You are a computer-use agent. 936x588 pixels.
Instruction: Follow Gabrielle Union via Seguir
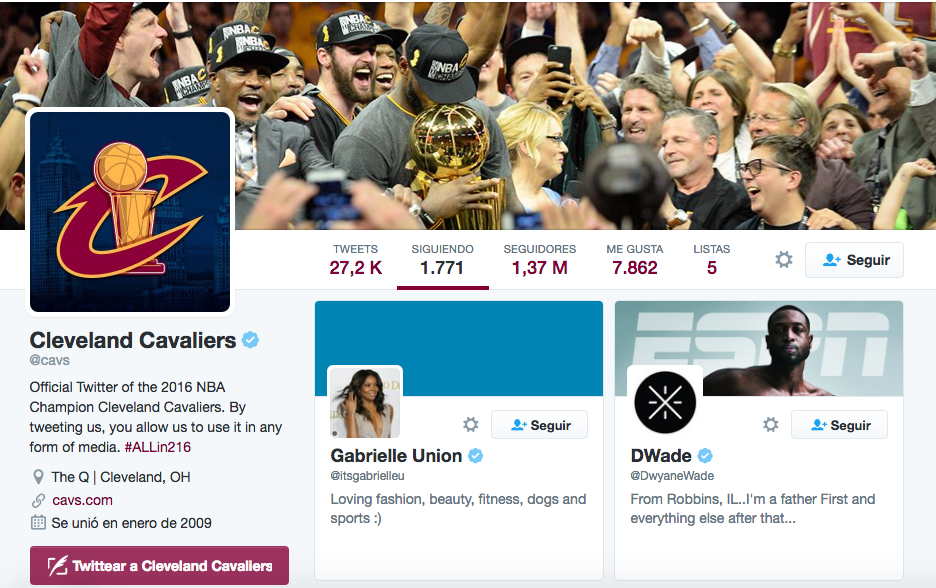click(540, 425)
